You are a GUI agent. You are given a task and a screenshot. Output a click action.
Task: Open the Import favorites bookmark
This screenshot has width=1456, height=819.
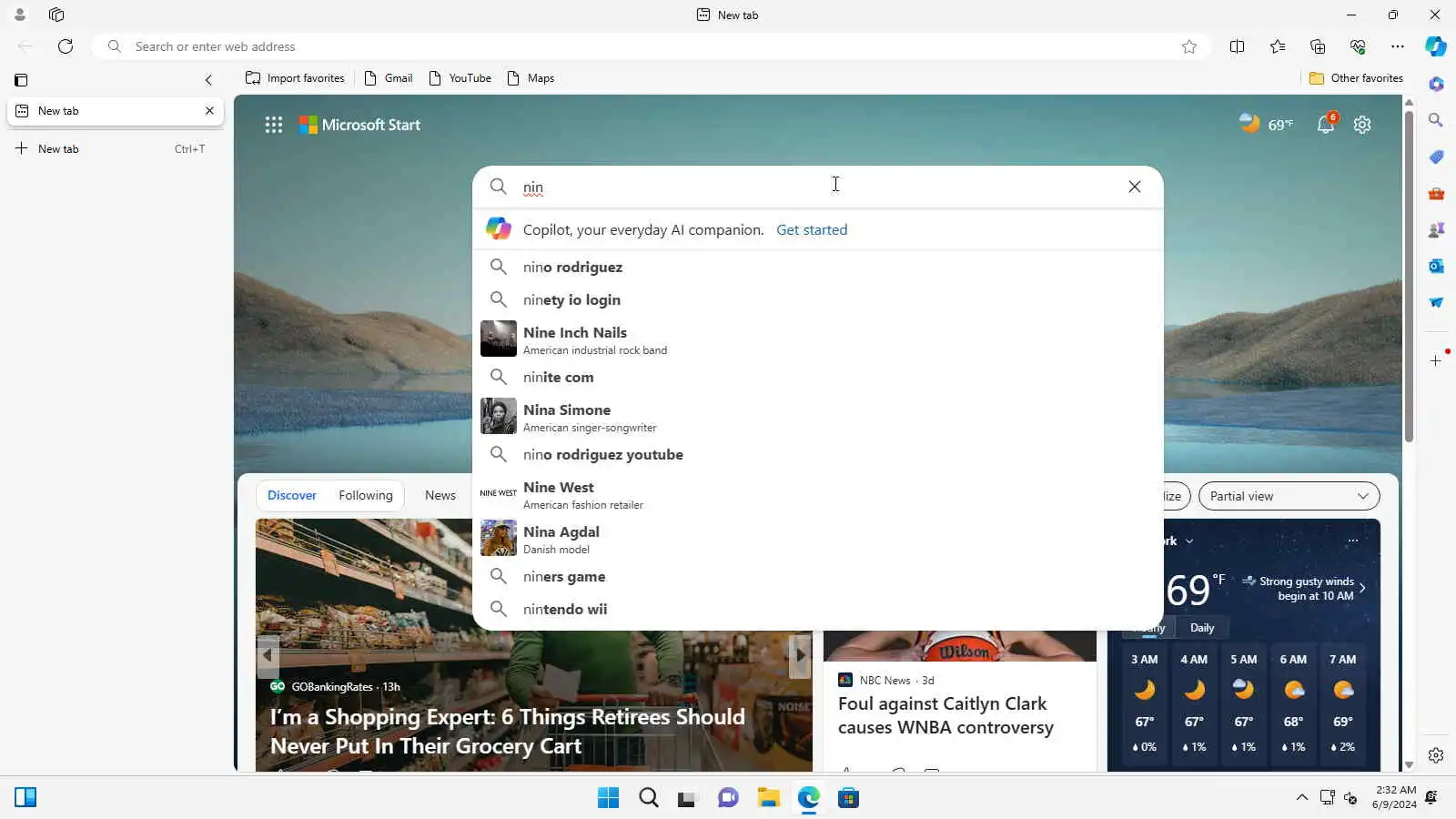295,78
